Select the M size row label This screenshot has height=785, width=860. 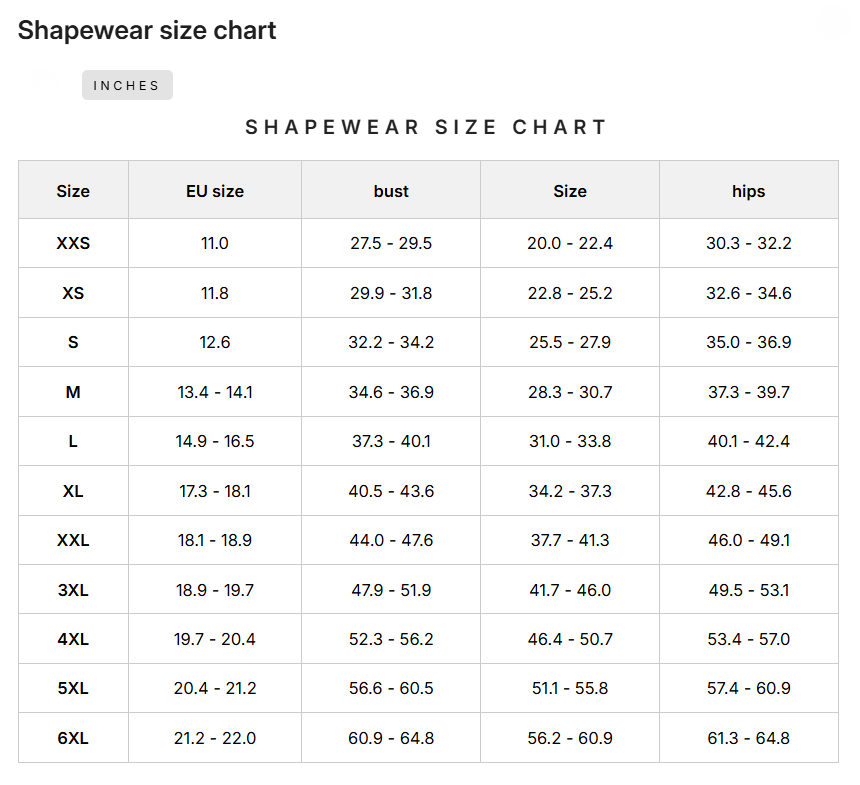tap(72, 391)
